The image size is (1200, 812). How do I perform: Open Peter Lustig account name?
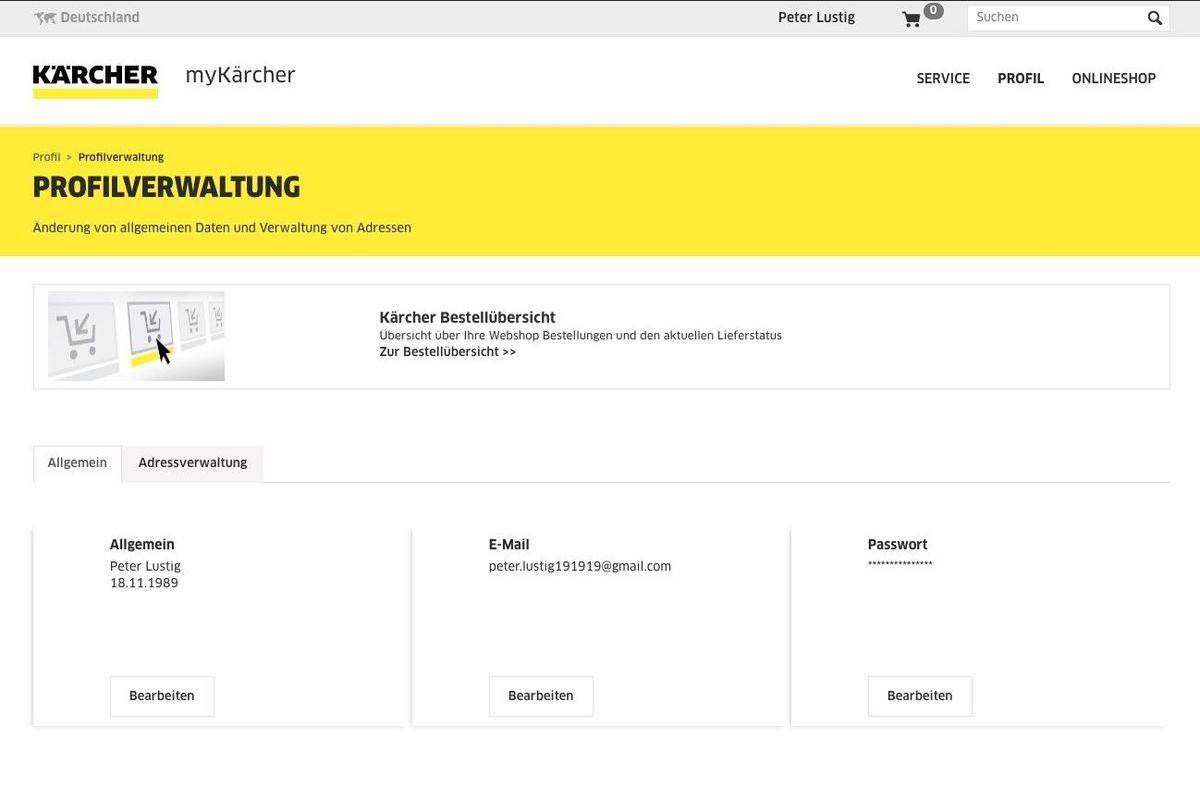[816, 18]
